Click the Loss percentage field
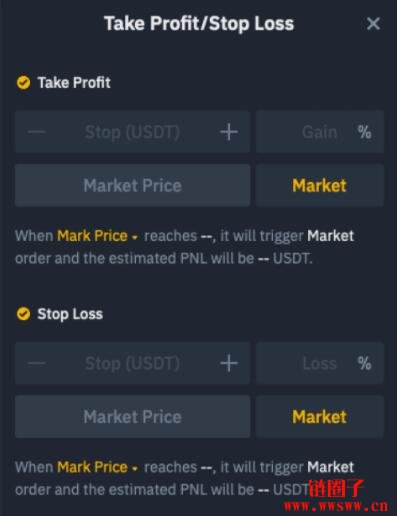The width and height of the screenshot is (397, 516). coord(320,363)
